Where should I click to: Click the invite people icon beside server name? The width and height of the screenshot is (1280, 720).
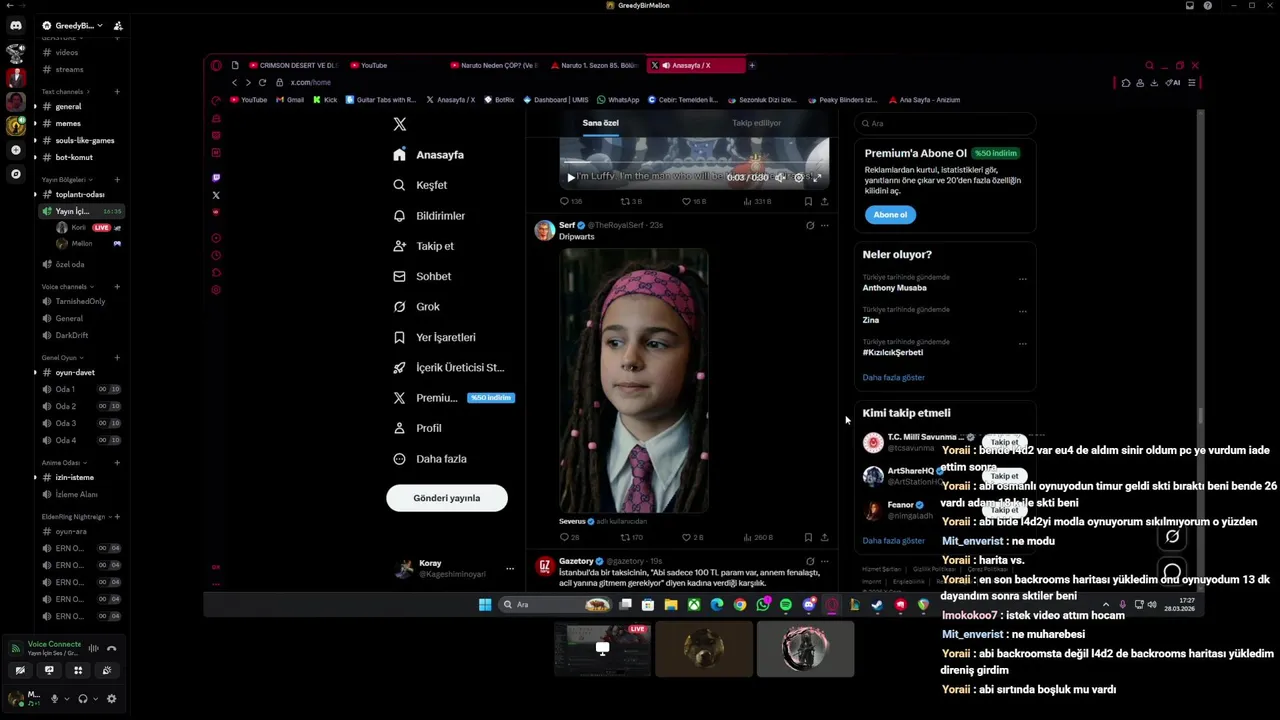tap(118, 25)
